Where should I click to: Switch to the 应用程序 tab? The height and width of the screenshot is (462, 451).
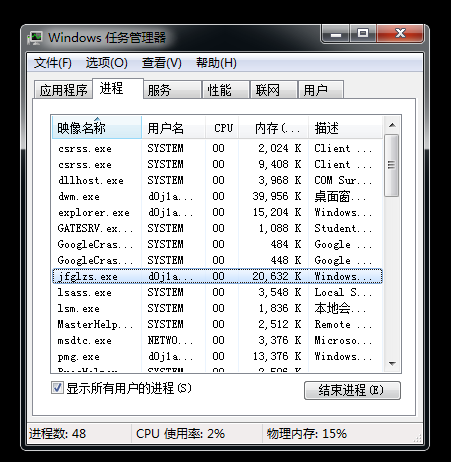click(x=63, y=90)
